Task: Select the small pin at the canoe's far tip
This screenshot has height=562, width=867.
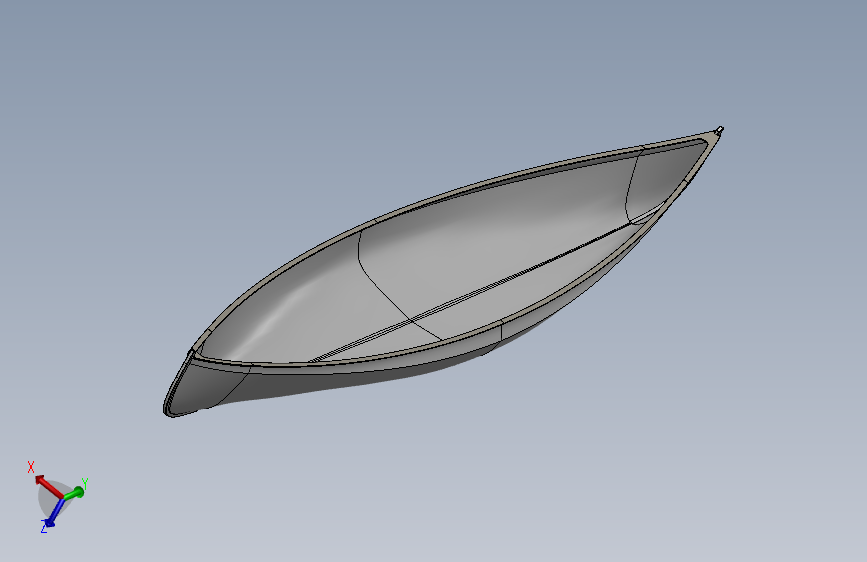Action: (719, 130)
